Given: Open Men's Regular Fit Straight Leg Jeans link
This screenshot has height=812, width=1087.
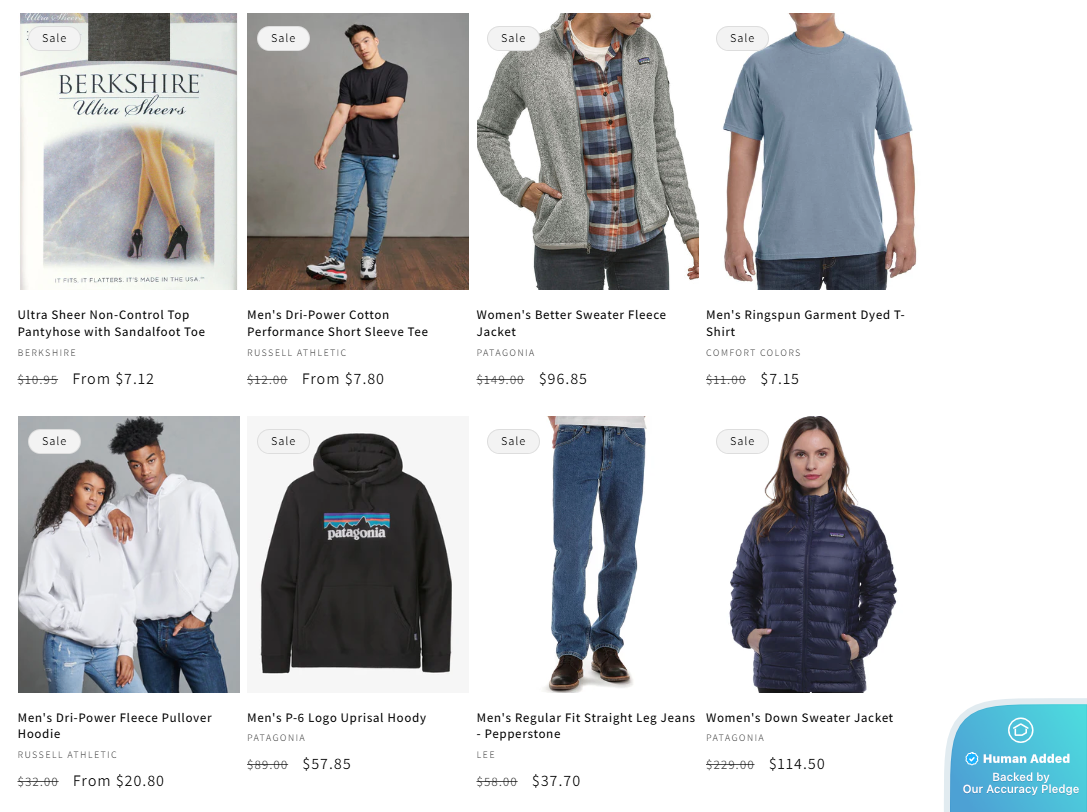Looking at the screenshot, I should pos(586,725).
